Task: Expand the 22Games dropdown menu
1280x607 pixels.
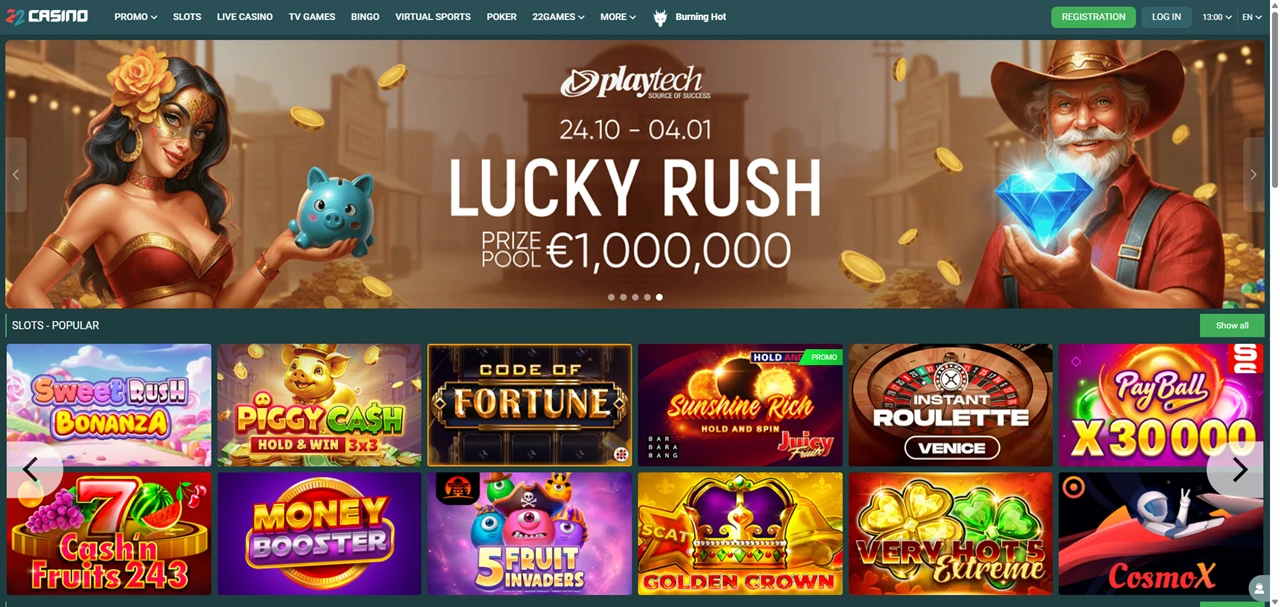Action: [x=558, y=17]
